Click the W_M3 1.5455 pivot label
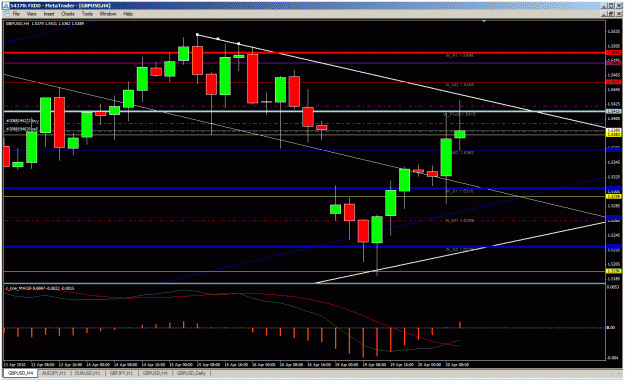This screenshot has width=625, height=380. click(460, 85)
